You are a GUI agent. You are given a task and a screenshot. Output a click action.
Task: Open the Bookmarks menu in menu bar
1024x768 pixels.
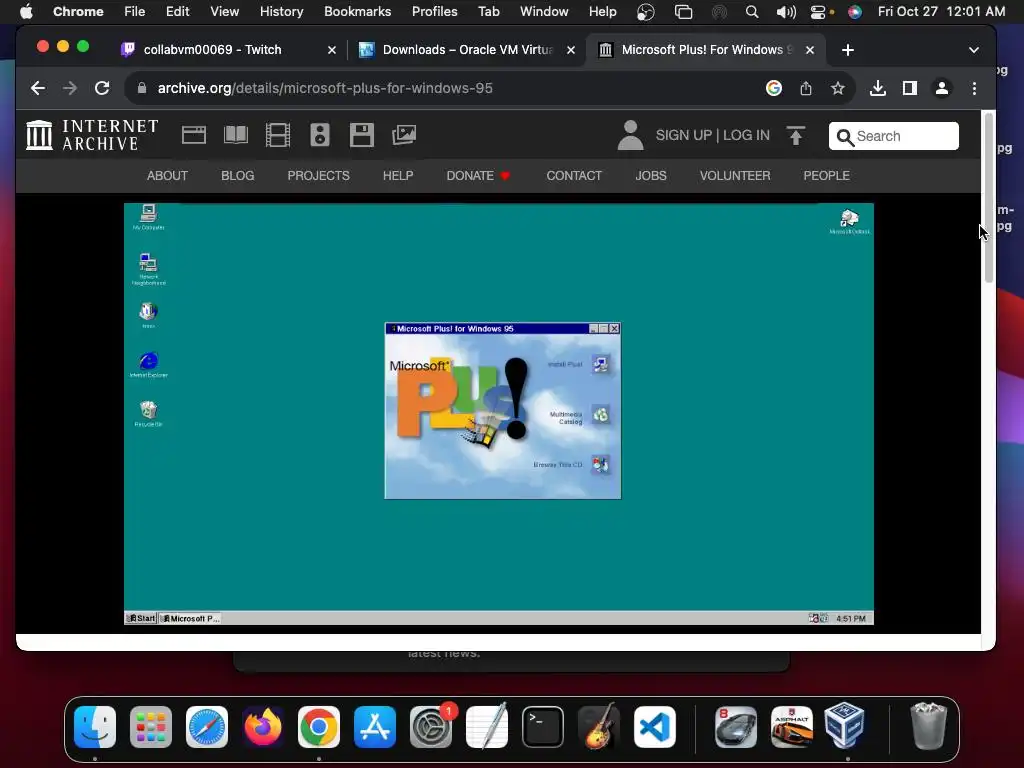[357, 11]
